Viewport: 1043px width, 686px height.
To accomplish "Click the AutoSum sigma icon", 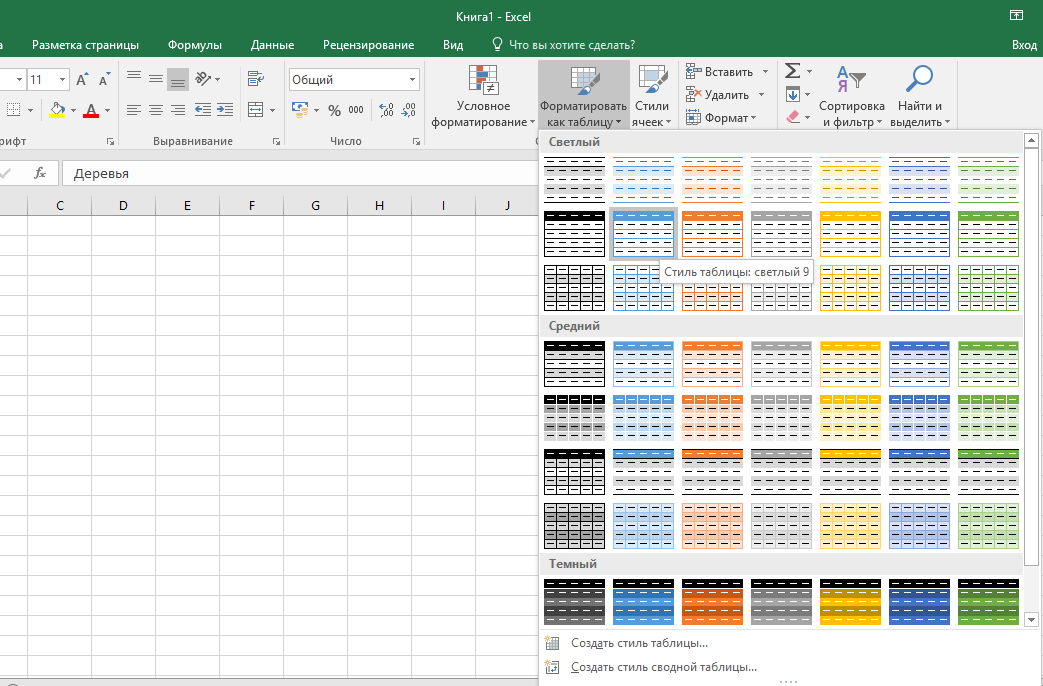I will tap(793, 72).
